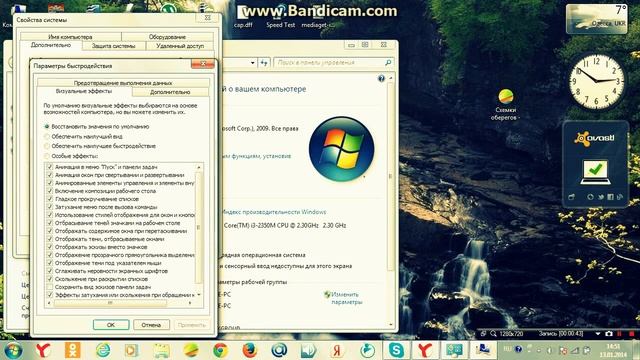Screen dimensions: 640x360
Task: Click the effects list scroll-right arrow
Action: (x=190, y=303)
